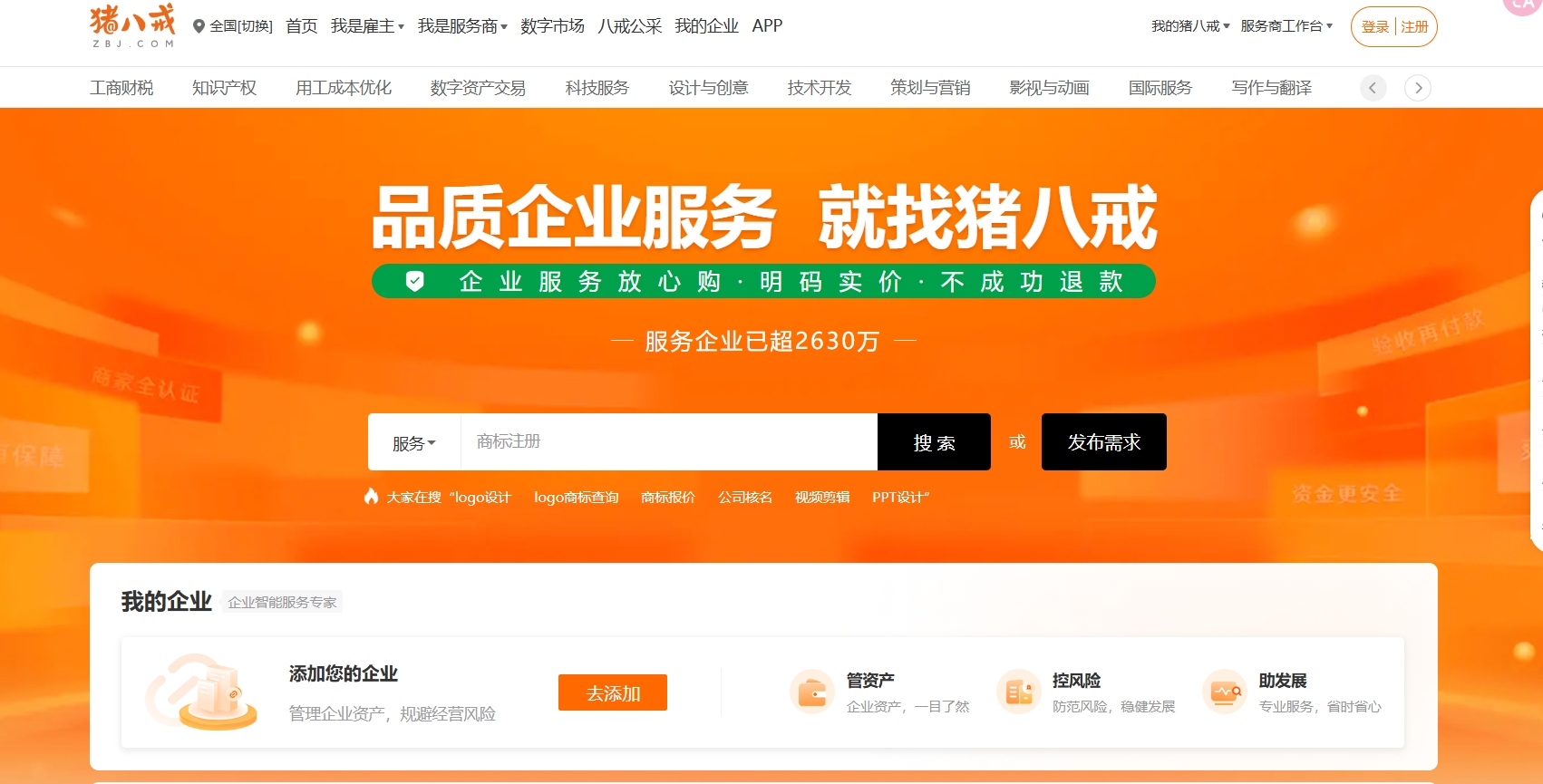Select the 工商财税 category
Screen dimensions: 1543x784
pos(121,88)
